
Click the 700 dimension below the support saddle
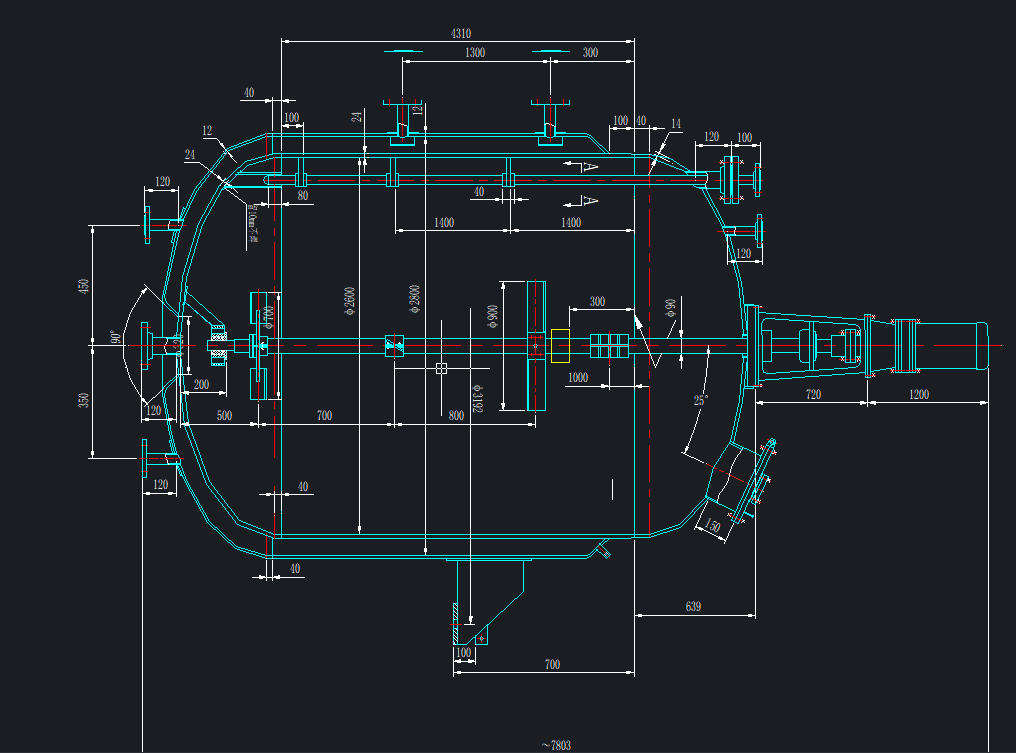552,664
